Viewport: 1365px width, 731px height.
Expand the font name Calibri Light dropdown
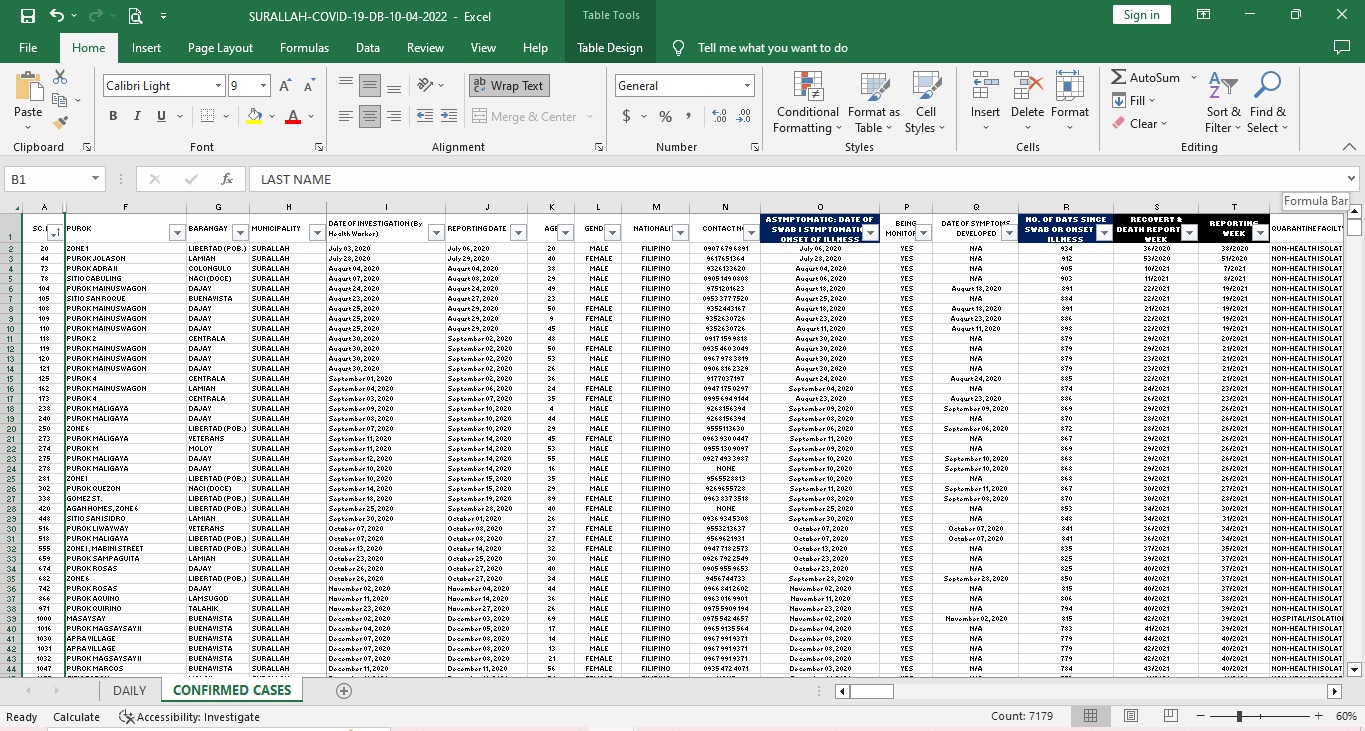tap(216, 86)
